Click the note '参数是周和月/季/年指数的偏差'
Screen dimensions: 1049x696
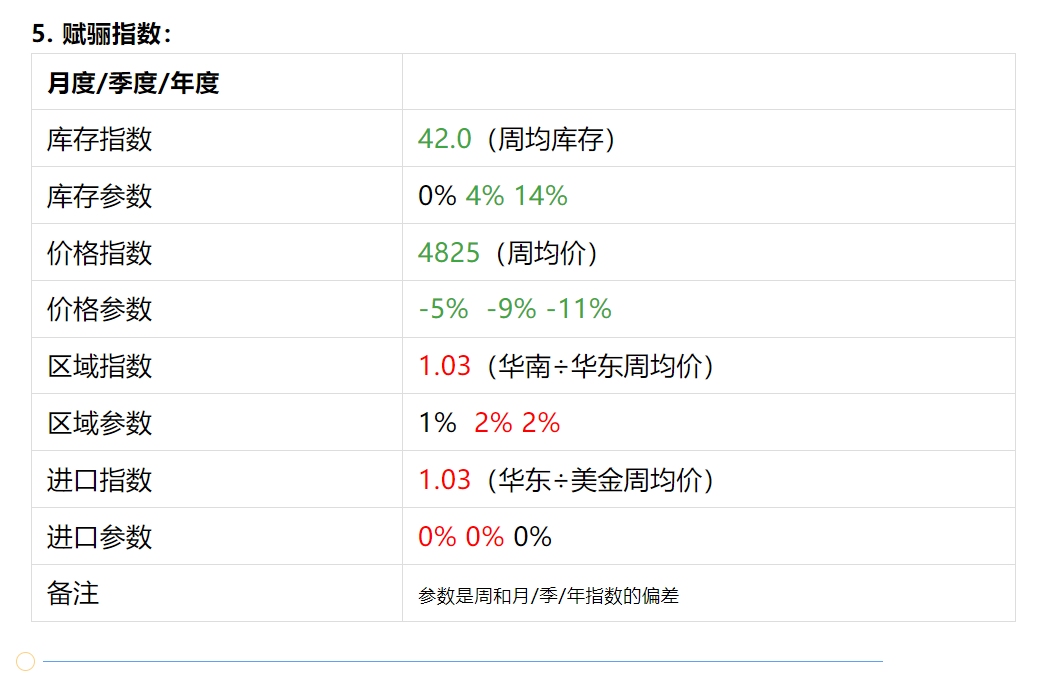(549, 596)
